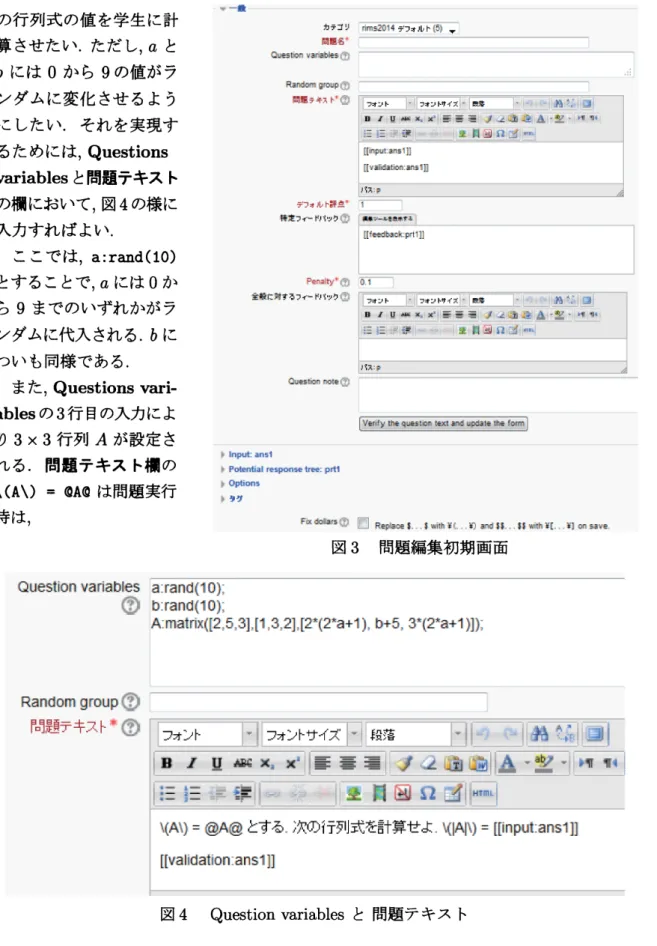Click the デフォルト評点 field showing 1
Screen dimensions: 657x946
click(380, 205)
